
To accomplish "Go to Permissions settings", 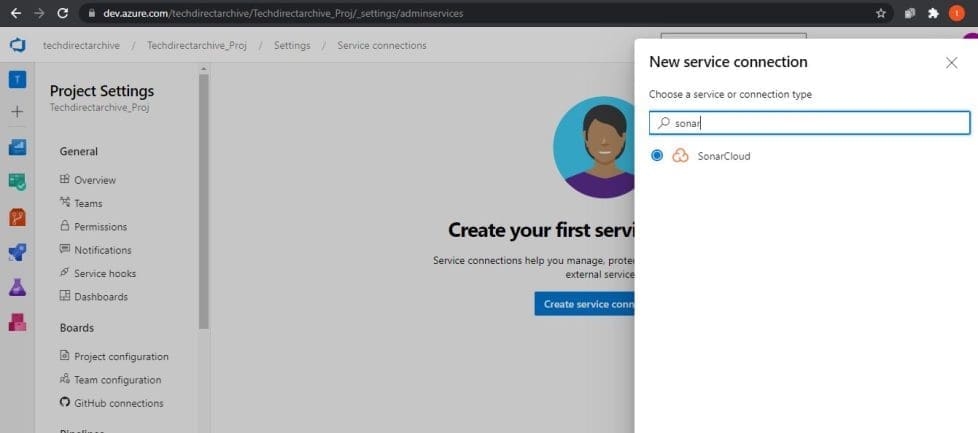I will (x=100, y=227).
